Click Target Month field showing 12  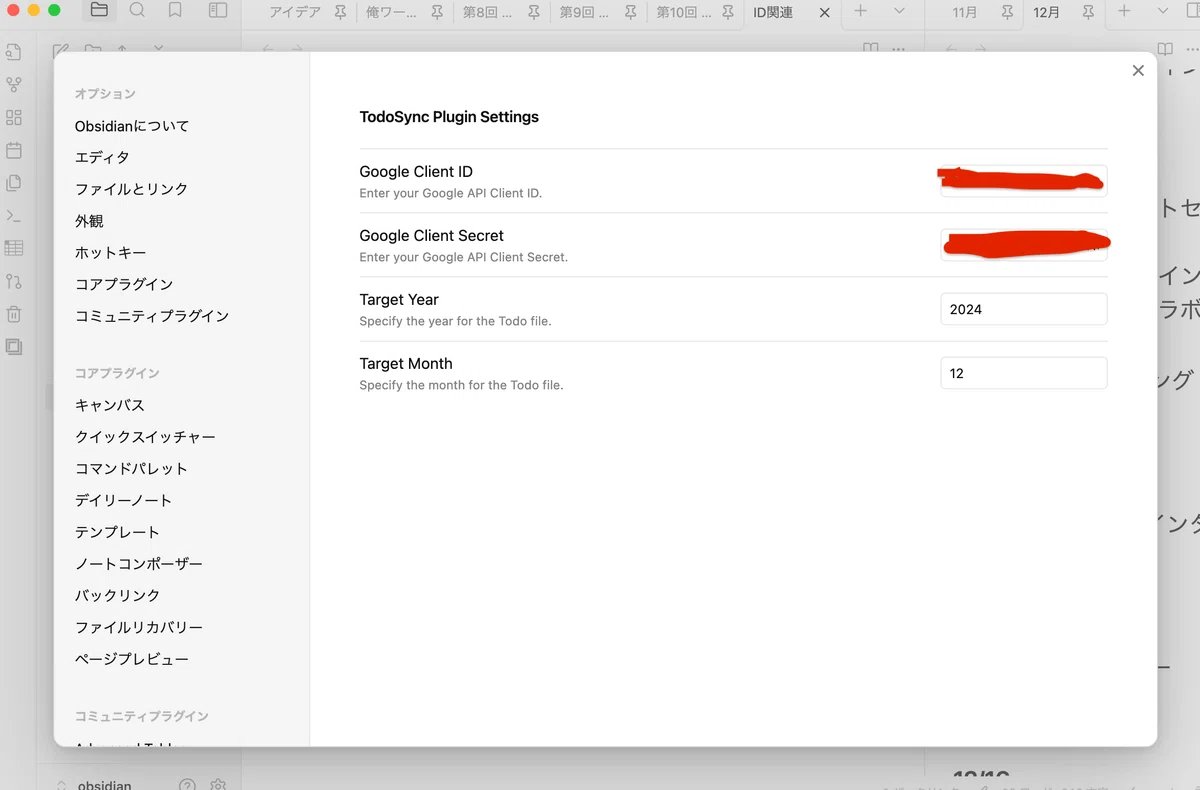[1024, 373]
